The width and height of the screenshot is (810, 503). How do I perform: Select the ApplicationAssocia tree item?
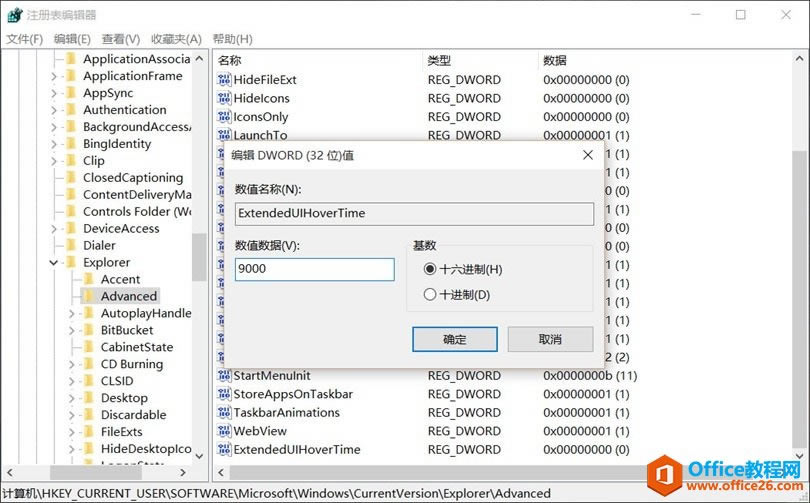coord(137,59)
